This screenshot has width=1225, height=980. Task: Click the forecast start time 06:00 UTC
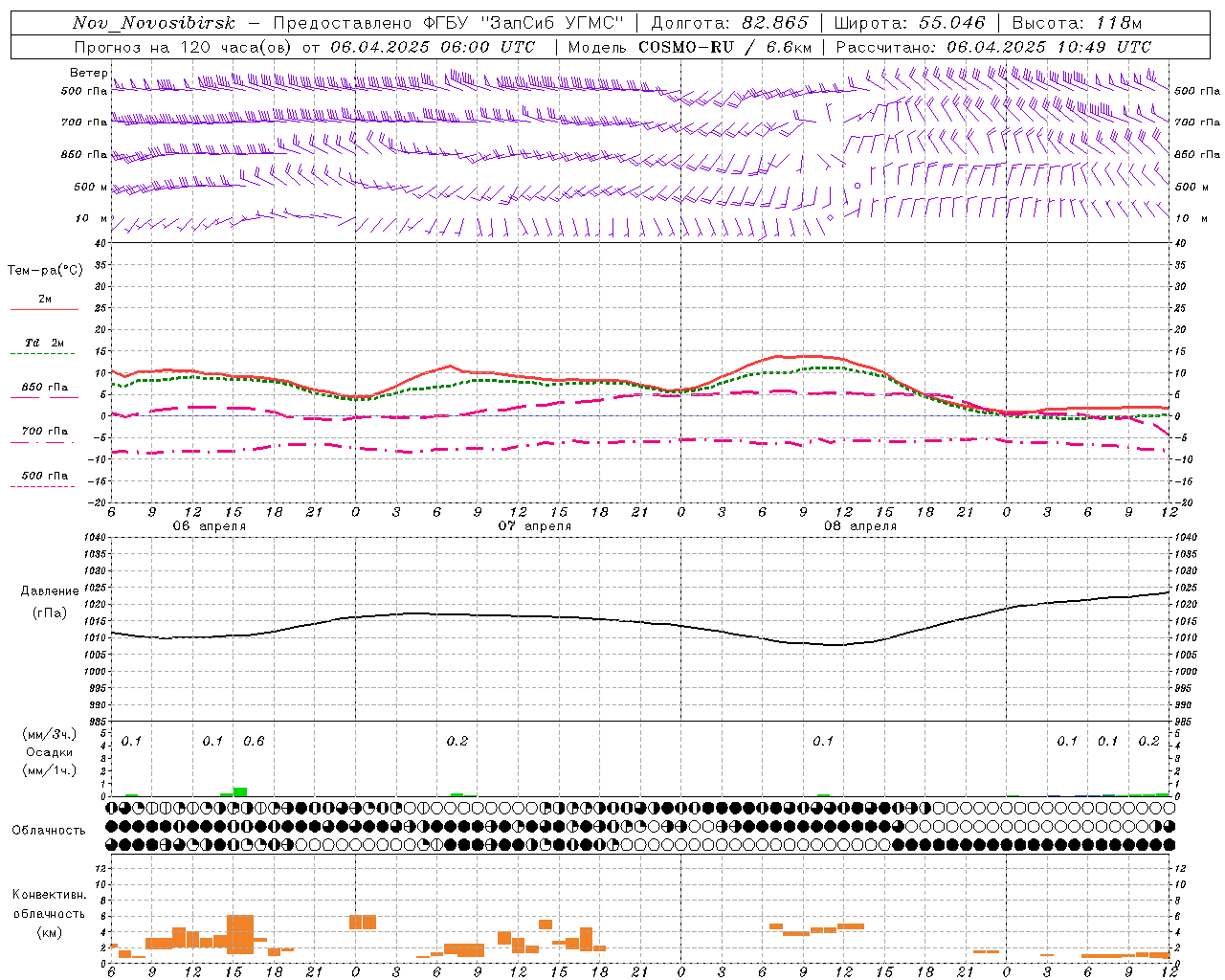click(x=486, y=47)
